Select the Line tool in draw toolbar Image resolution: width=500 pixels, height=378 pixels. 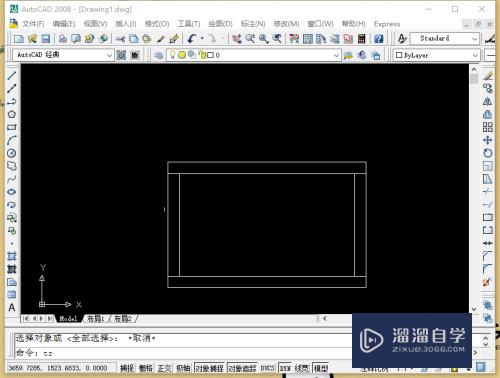point(12,75)
